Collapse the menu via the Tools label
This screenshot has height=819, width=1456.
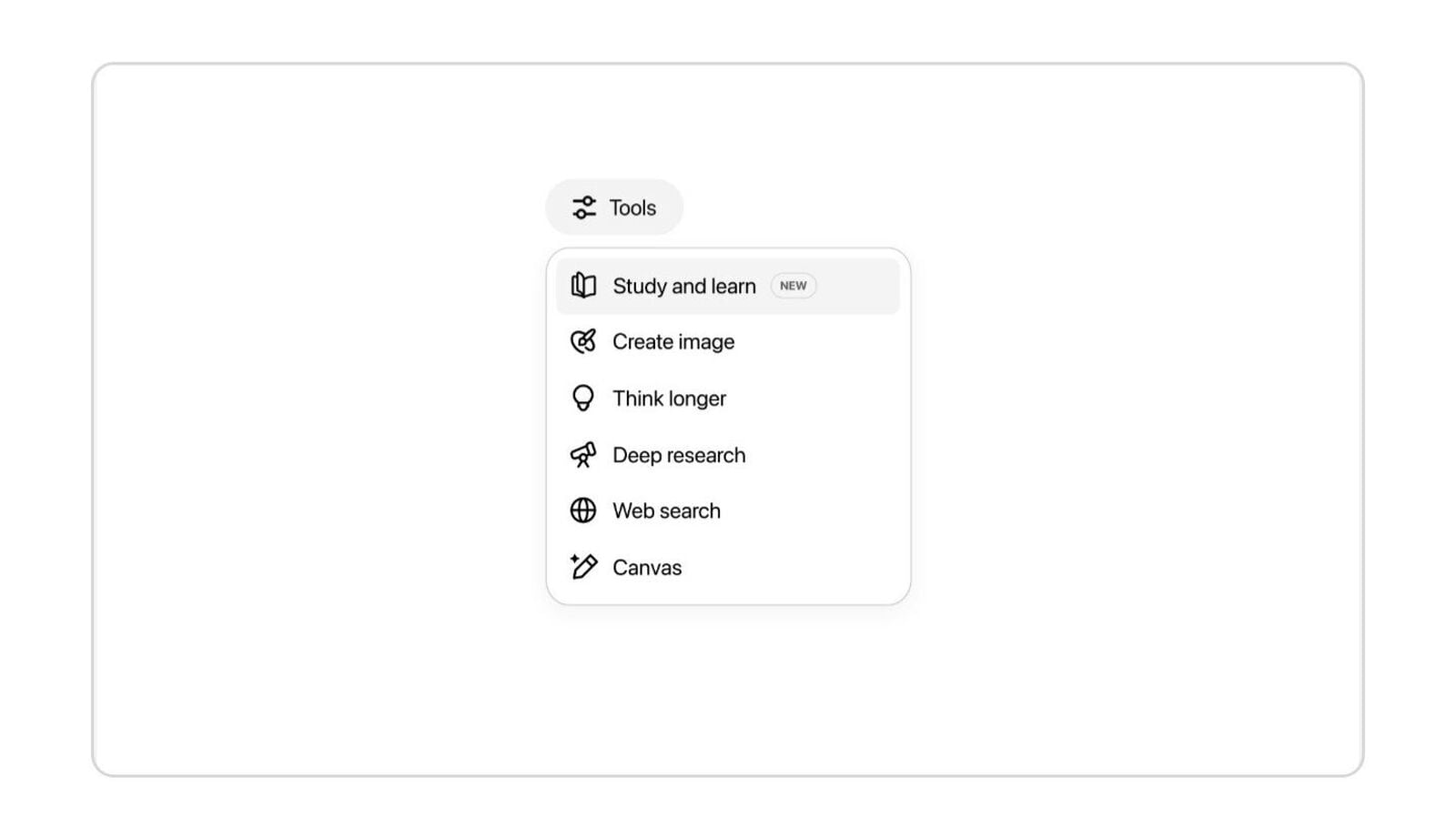pyautogui.click(x=632, y=207)
